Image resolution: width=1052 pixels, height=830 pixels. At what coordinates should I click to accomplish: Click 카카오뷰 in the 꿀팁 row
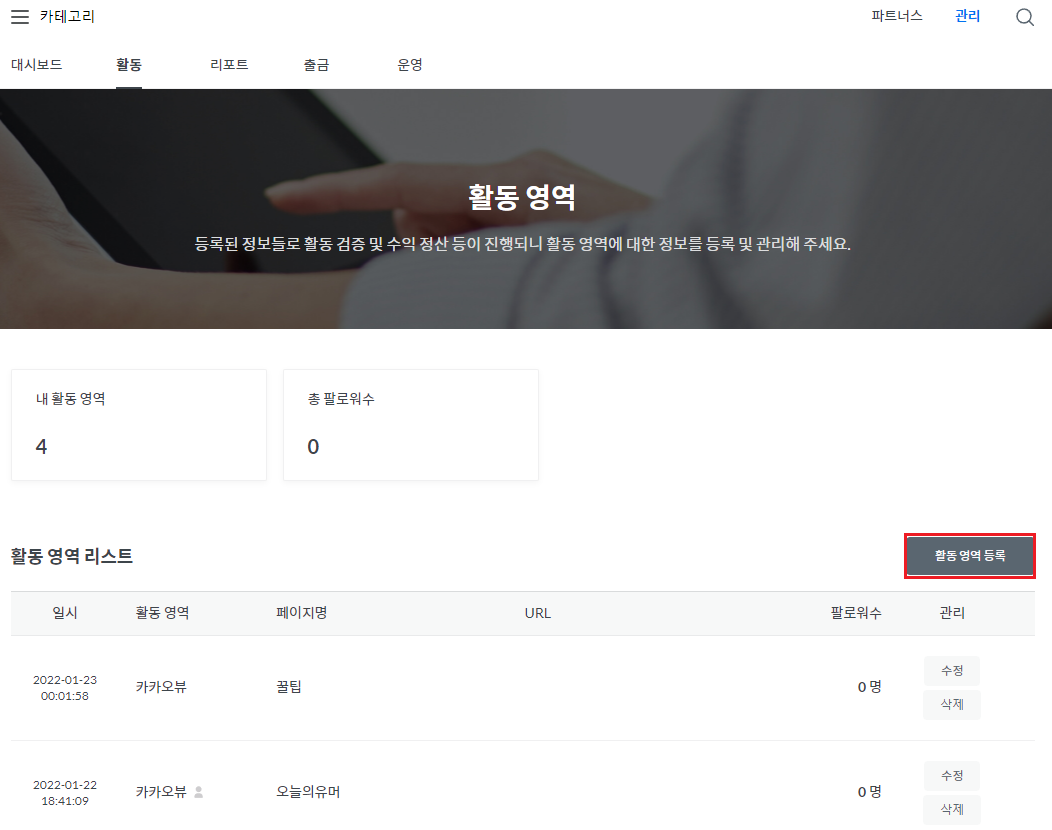[x=161, y=687]
